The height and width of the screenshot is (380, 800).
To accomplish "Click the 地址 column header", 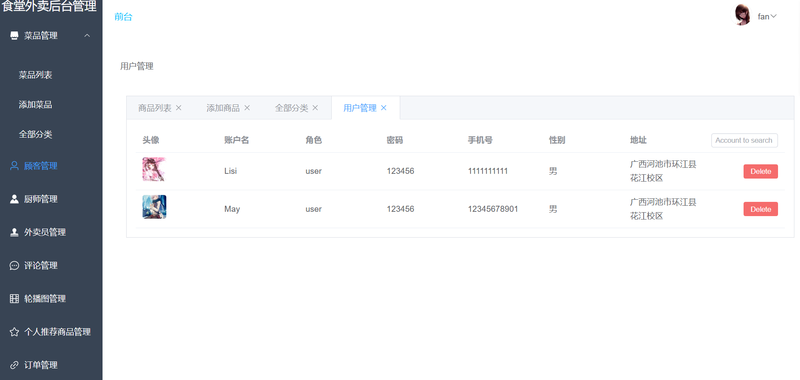I will pos(638,140).
